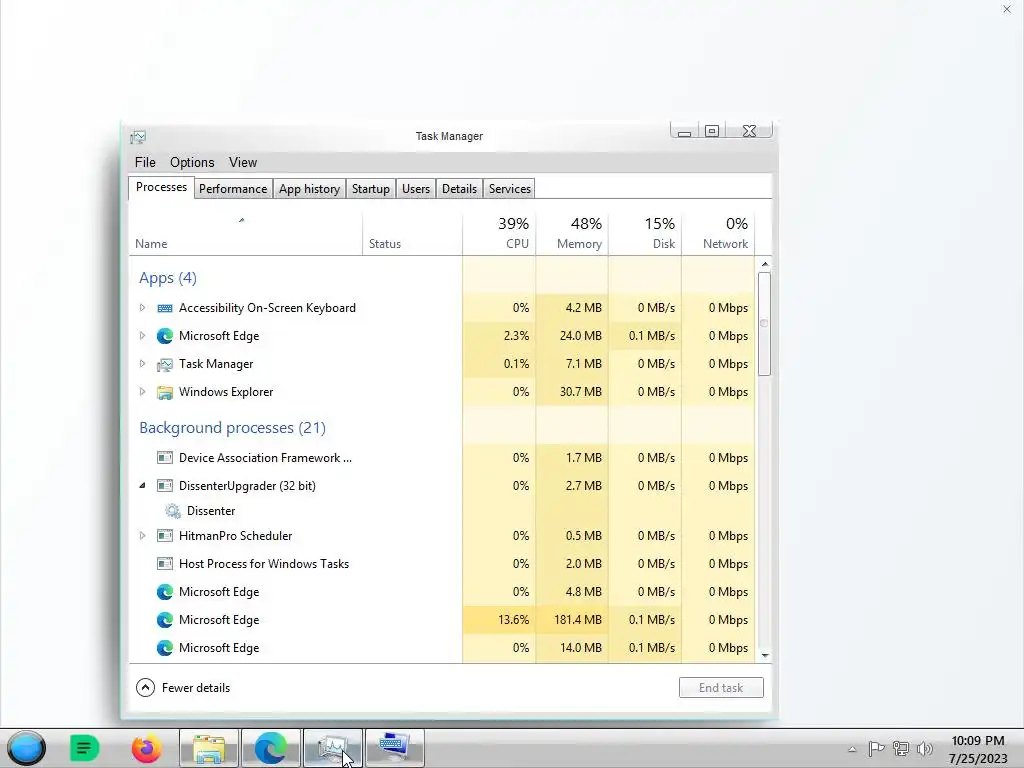Click the Task Manager process icon in list
The width and height of the screenshot is (1024, 768).
click(165, 364)
